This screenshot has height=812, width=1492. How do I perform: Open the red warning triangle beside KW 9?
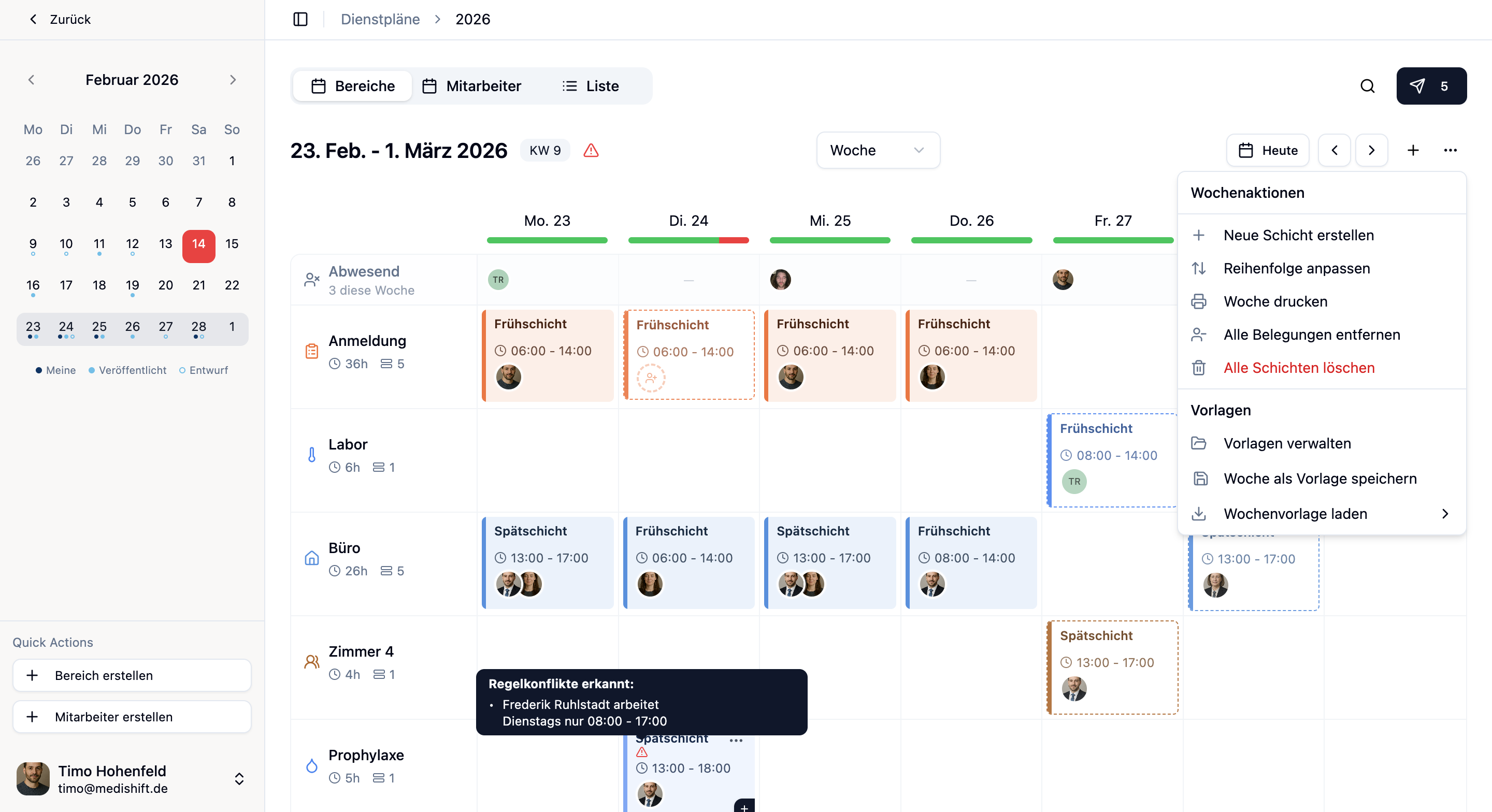(x=591, y=151)
